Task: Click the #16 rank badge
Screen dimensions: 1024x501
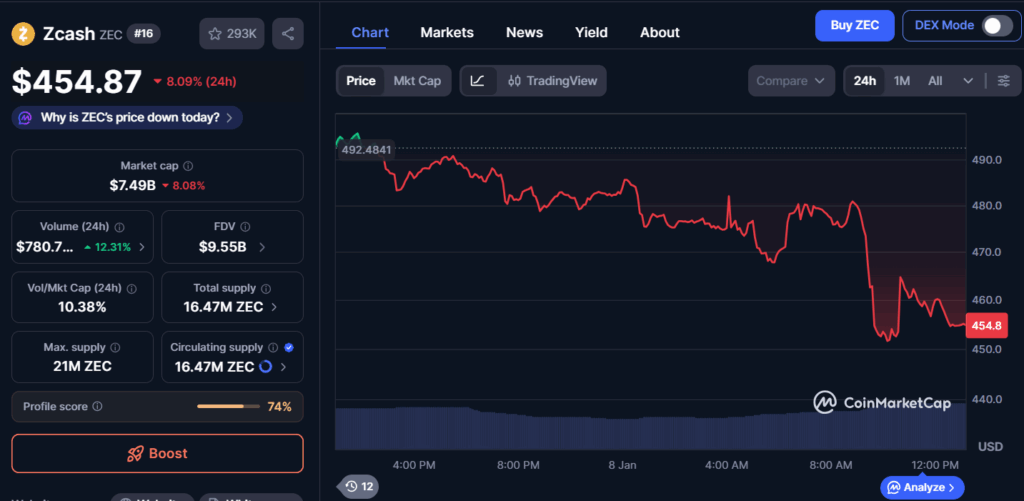Action: (143, 34)
